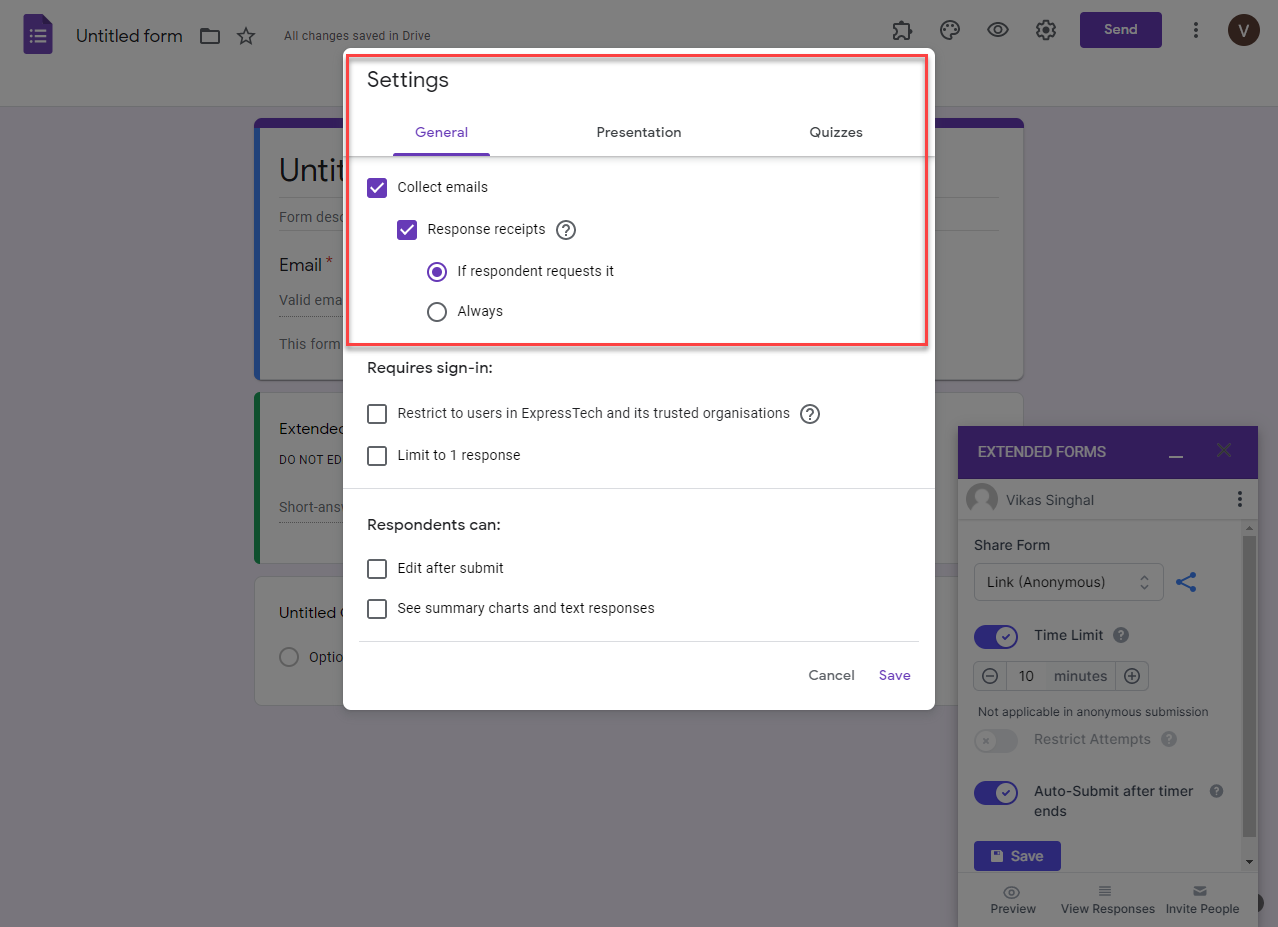Customize theme using the palette icon
Image resolution: width=1278 pixels, height=927 pixels.
[x=949, y=30]
